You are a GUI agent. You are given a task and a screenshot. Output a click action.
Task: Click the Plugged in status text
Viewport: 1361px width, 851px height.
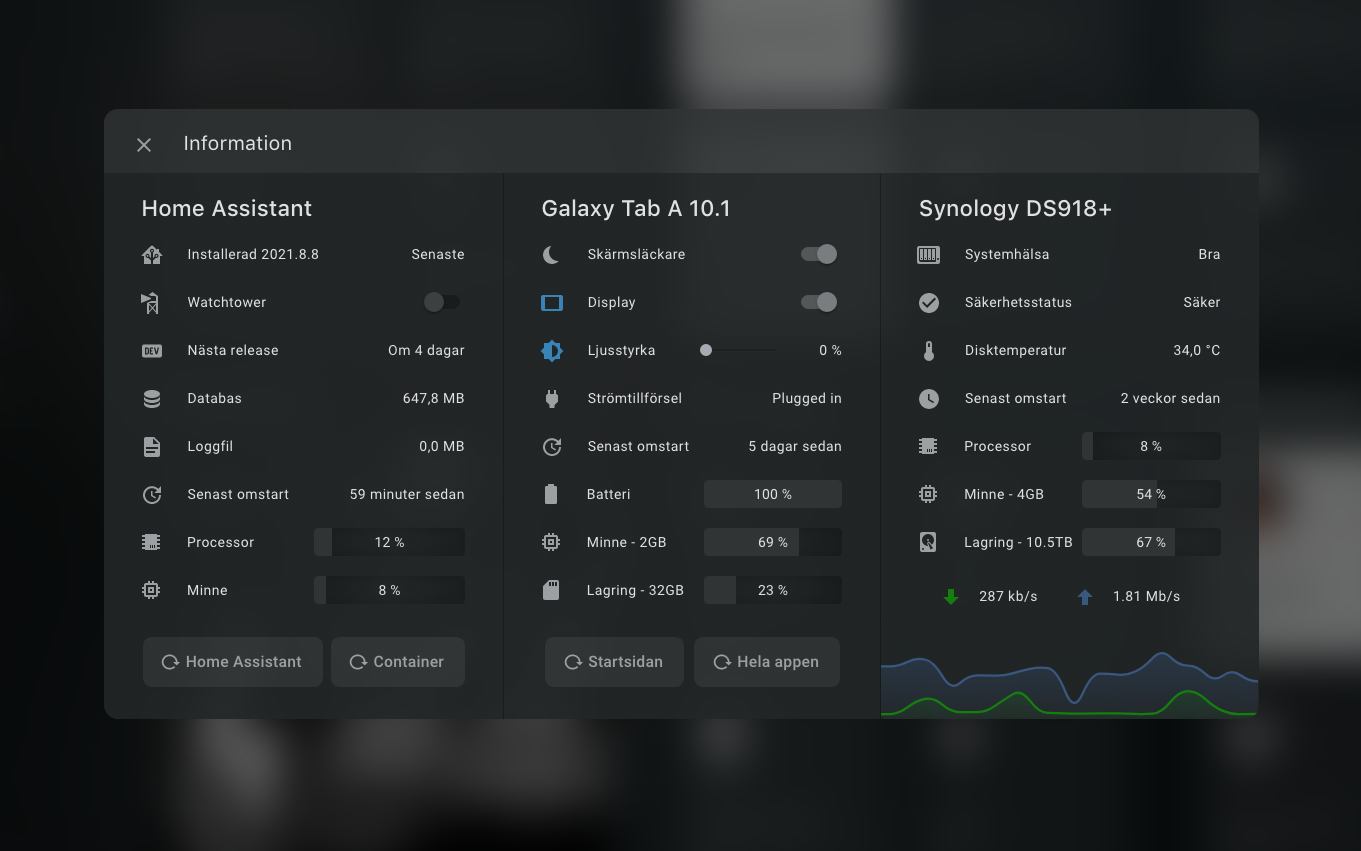(807, 398)
